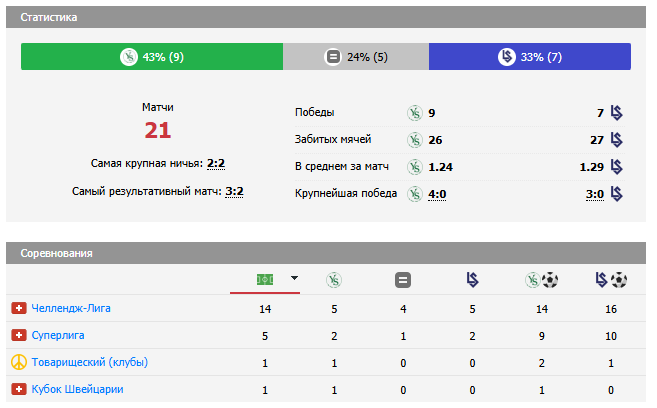Viewport: 657px width, 408px height.
Task: Sort by green team goals scored column
Action: pos(541,280)
